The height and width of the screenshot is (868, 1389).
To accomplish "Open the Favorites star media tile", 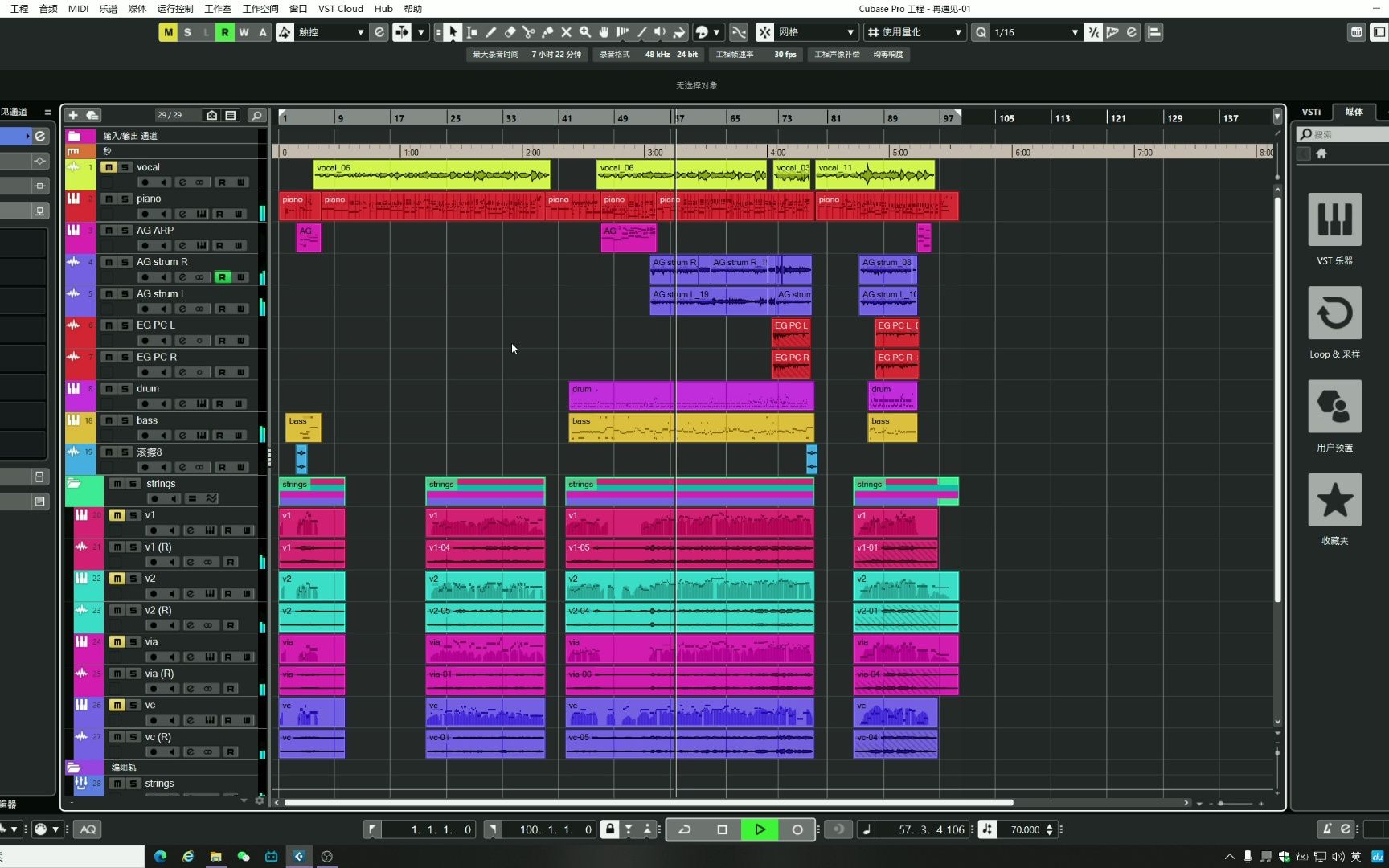I will coord(1334,500).
